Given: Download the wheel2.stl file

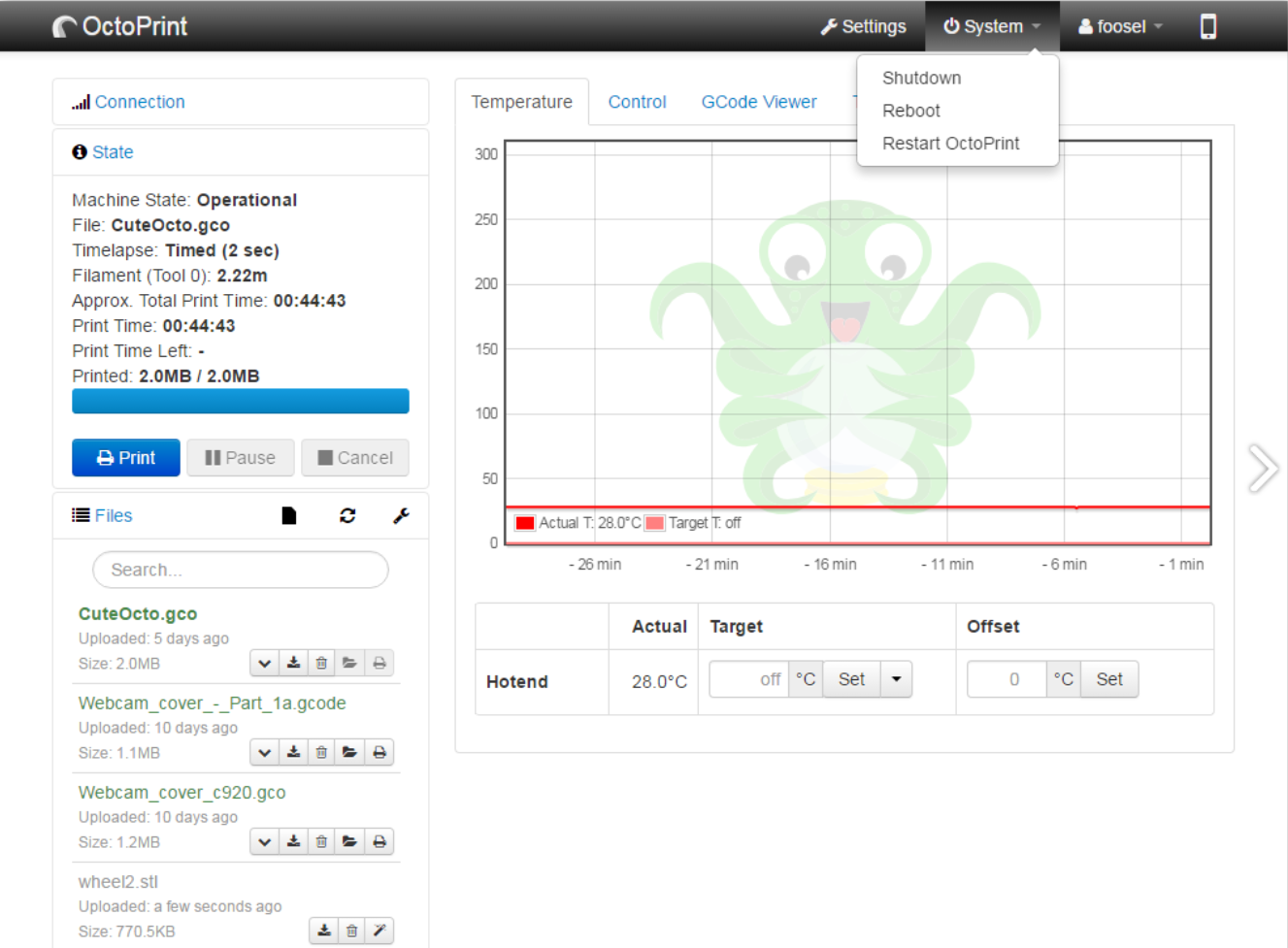Looking at the screenshot, I should tap(324, 931).
